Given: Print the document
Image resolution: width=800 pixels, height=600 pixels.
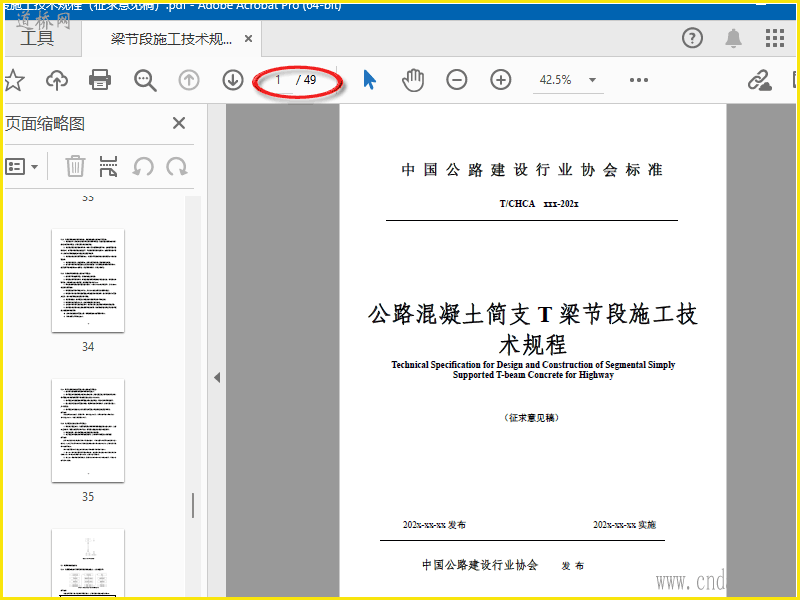Looking at the screenshot, I should coord(100,80).
